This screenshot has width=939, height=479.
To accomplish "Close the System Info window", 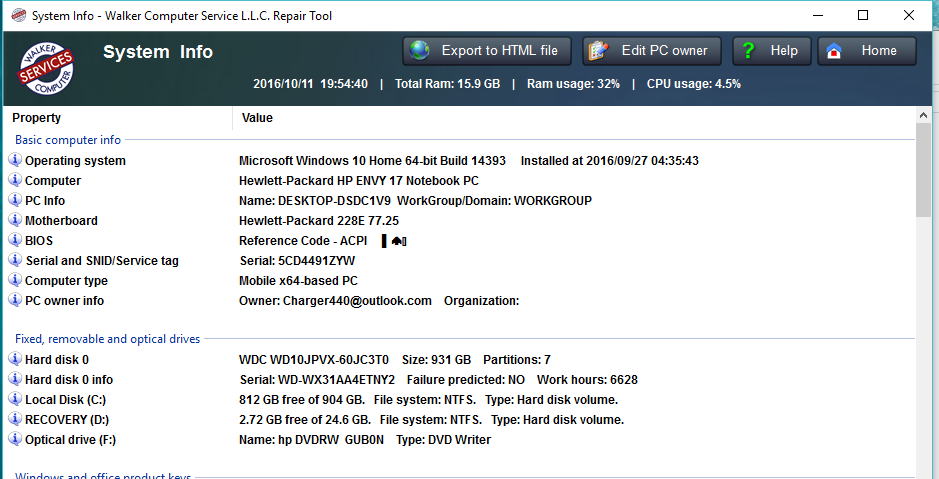I will [908, 16].
